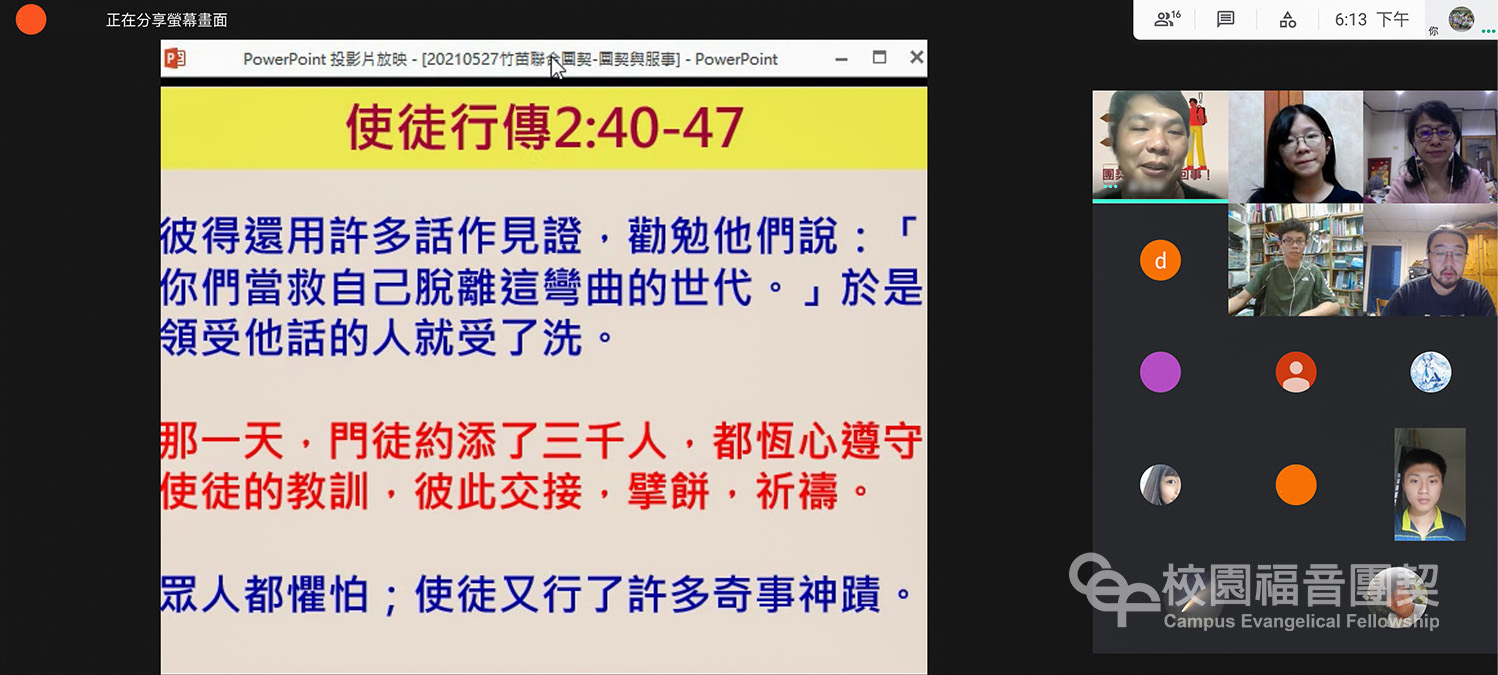This screenshot has height=675, width=1498.
Task: Select video tile of woman in dark top
Action: [1296, 146]
